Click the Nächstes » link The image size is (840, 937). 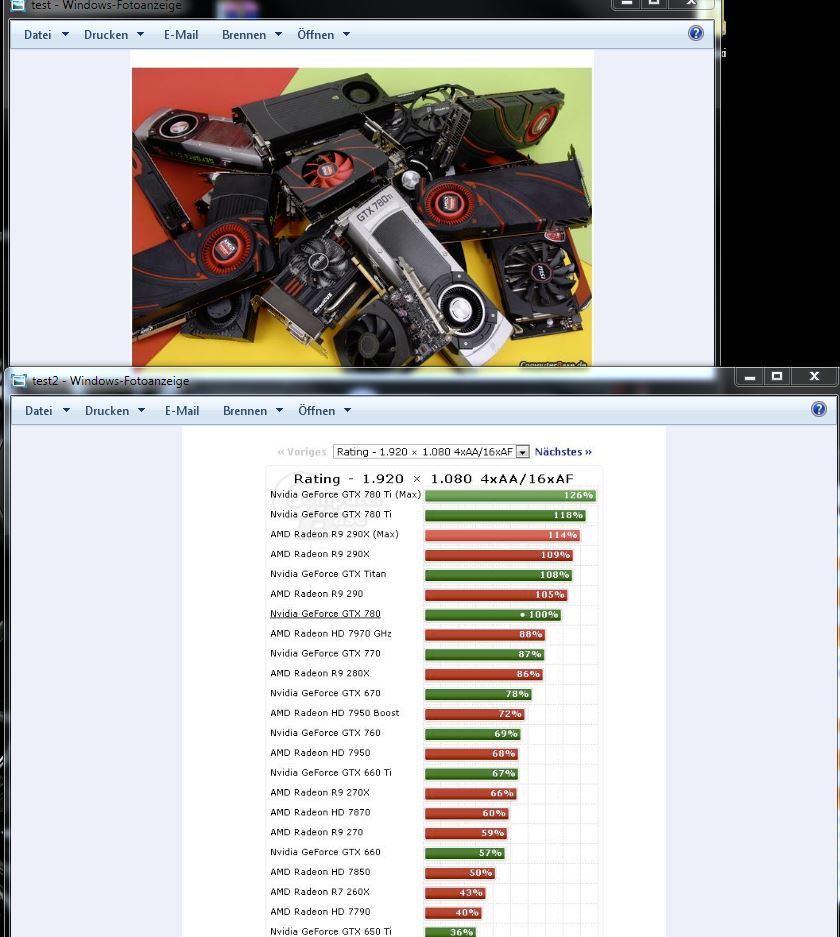click(563, 452)
